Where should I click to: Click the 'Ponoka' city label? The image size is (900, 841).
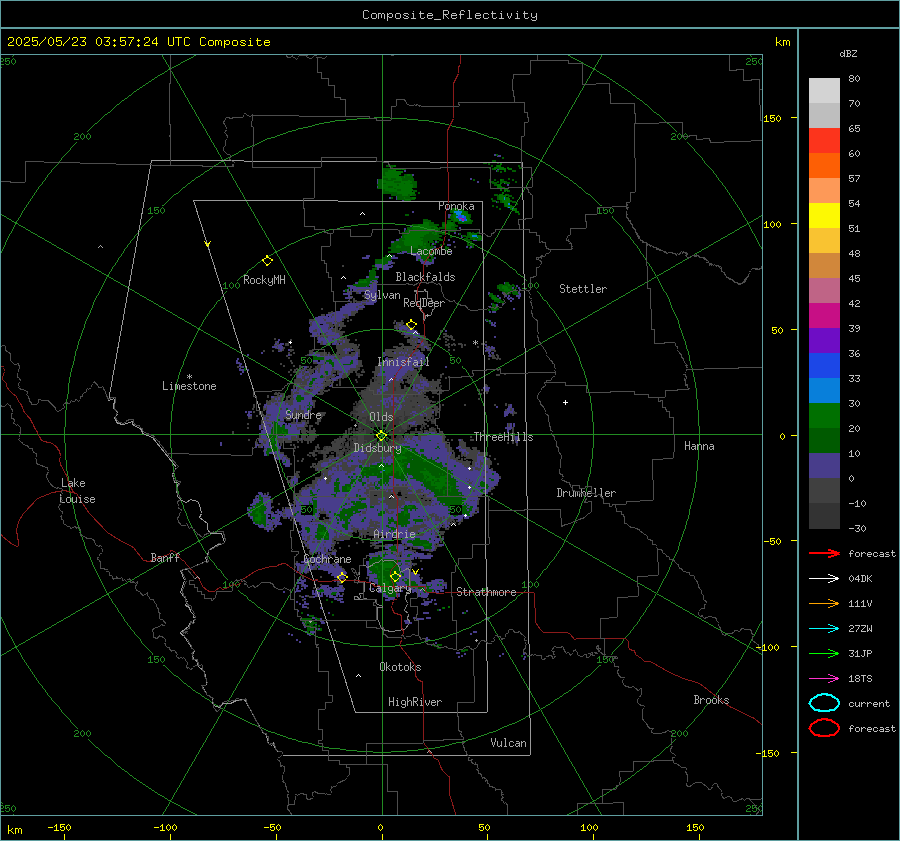coord(456,206)
